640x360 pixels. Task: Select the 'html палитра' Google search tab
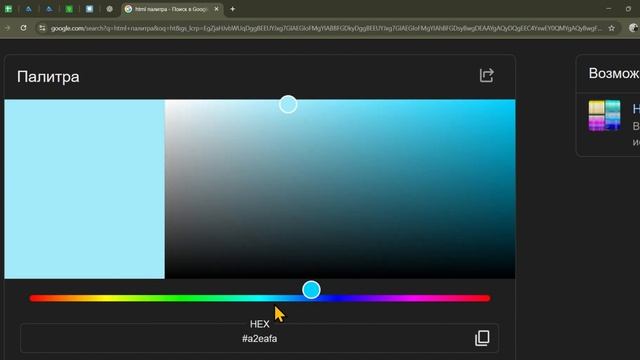[171, 9]
